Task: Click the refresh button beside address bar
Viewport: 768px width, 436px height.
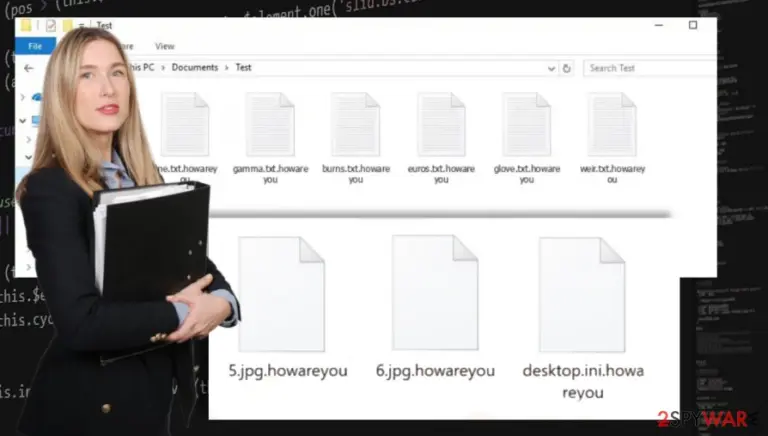Action: pyautogui.click(x=567, y=68)
